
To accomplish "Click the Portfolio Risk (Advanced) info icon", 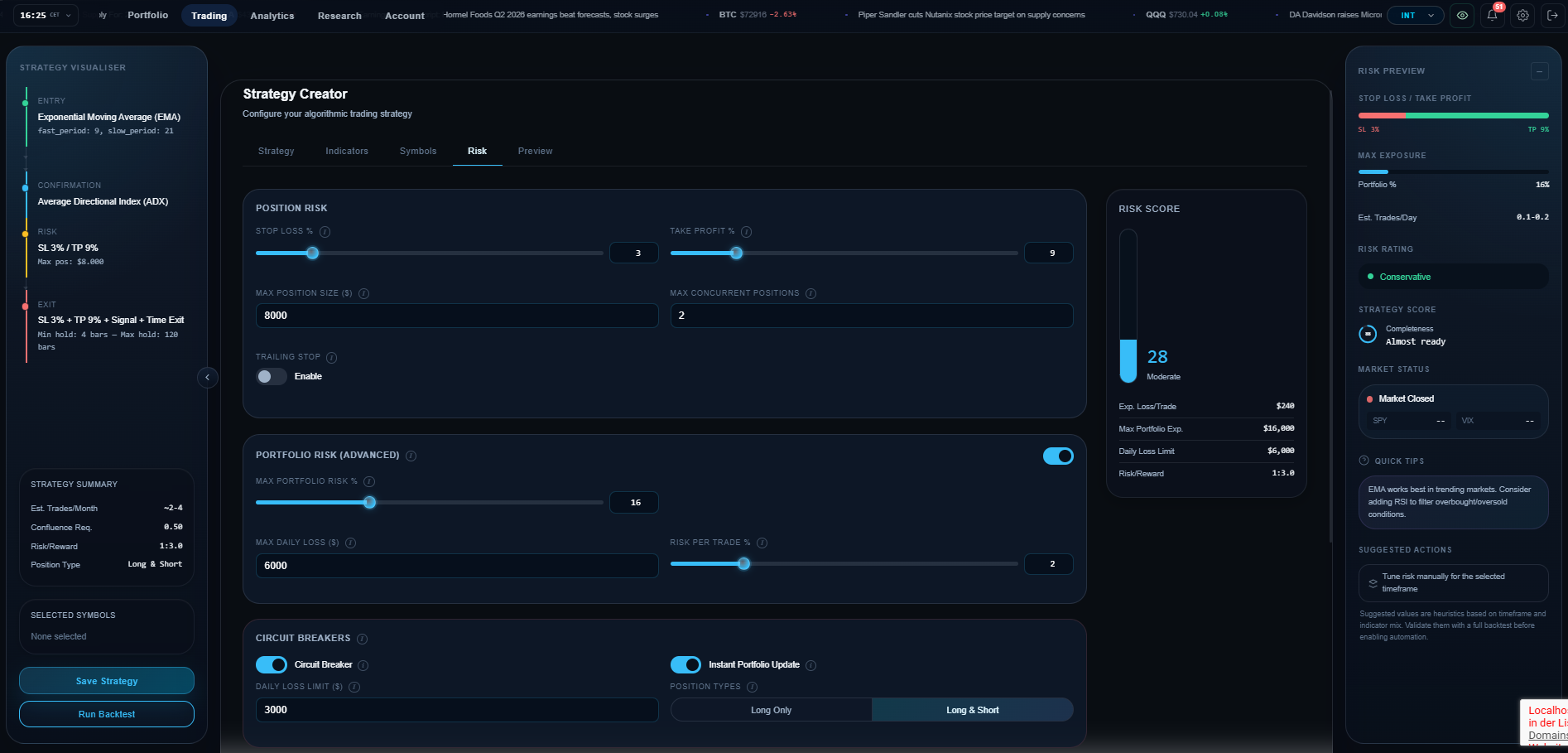I will [x=411, y=456].
